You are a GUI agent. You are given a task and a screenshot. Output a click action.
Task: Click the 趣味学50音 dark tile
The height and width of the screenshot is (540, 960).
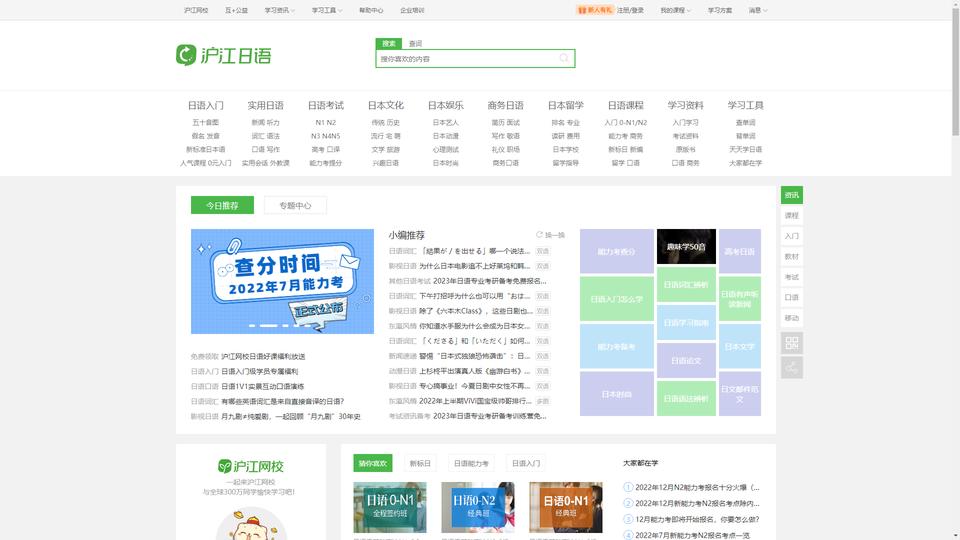[x=686, y=247]
